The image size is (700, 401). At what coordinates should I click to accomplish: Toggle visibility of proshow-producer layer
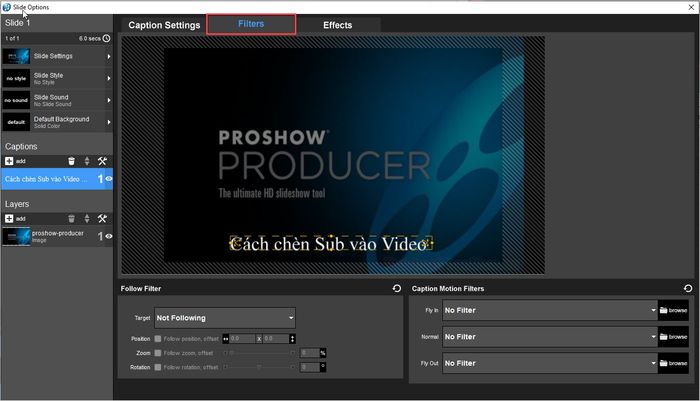[x=108, y=236]
